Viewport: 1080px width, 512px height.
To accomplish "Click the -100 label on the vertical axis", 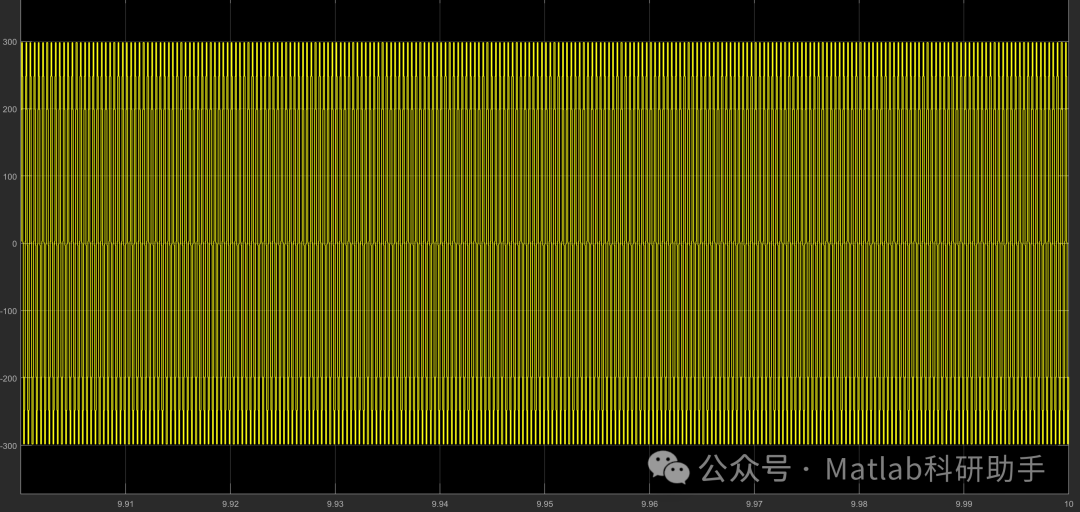I will 9,311.
